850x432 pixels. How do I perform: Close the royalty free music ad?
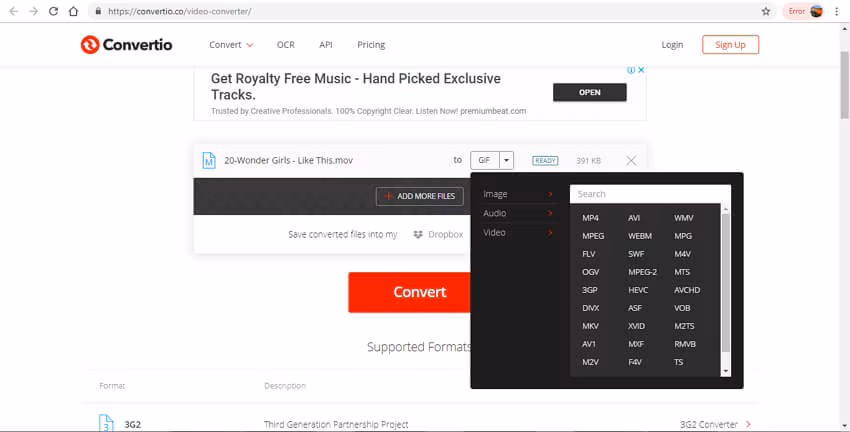coord(641,70)
